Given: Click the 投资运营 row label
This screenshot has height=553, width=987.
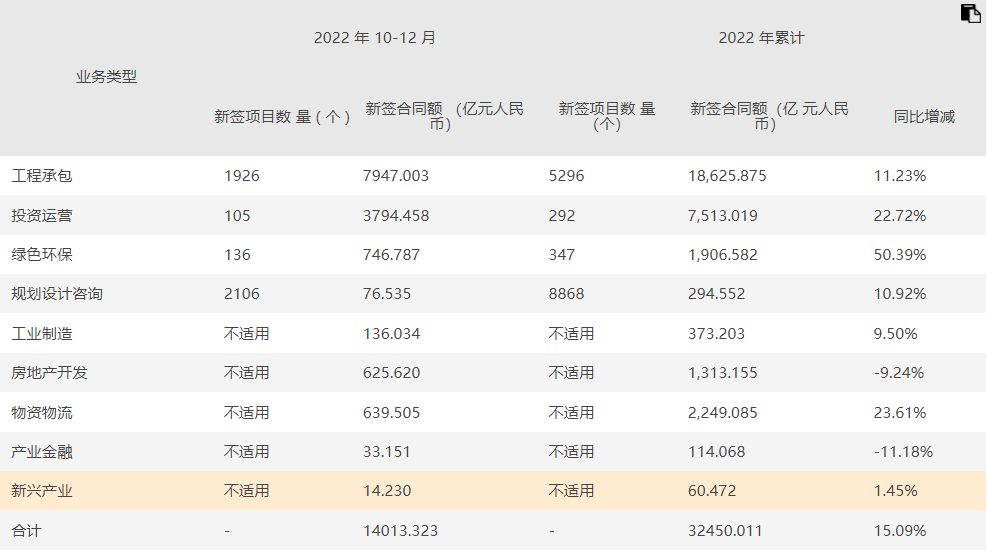Looking at the screenshot, I should 42,215.
